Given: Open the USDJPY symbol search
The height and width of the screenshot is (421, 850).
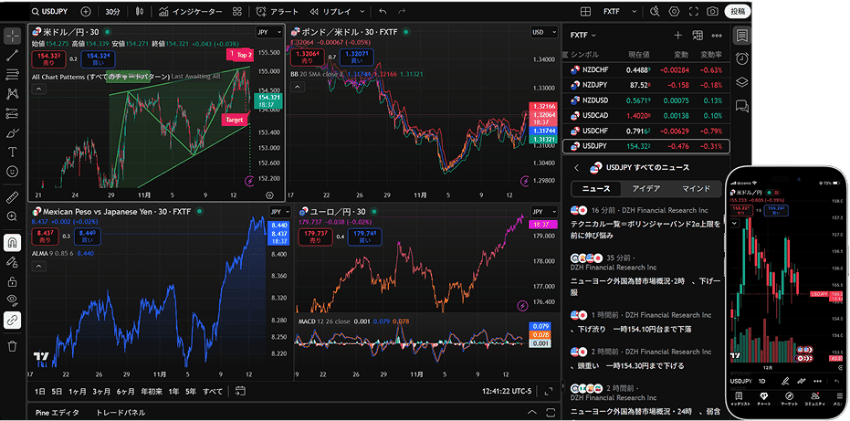Looking at the screenshot, I should click(x=51, y=11).
